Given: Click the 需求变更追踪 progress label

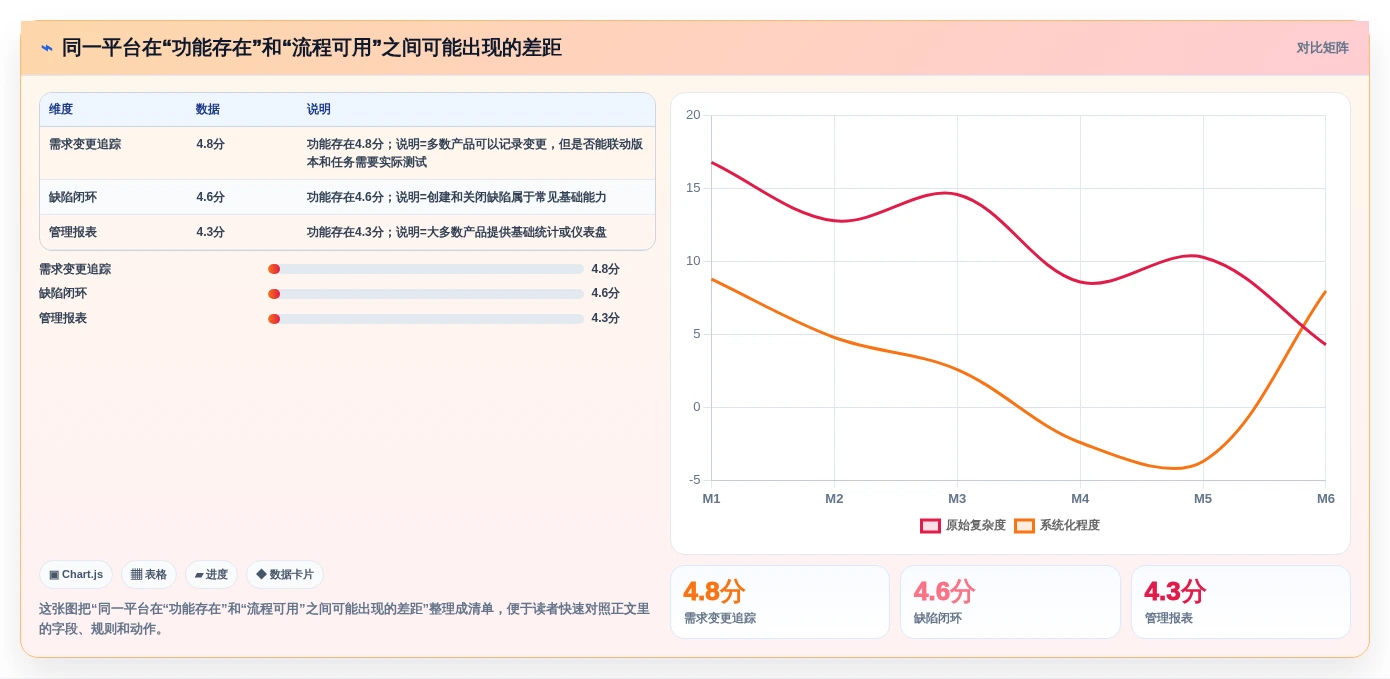Looking at the screenshot, I should pos(75,269).
